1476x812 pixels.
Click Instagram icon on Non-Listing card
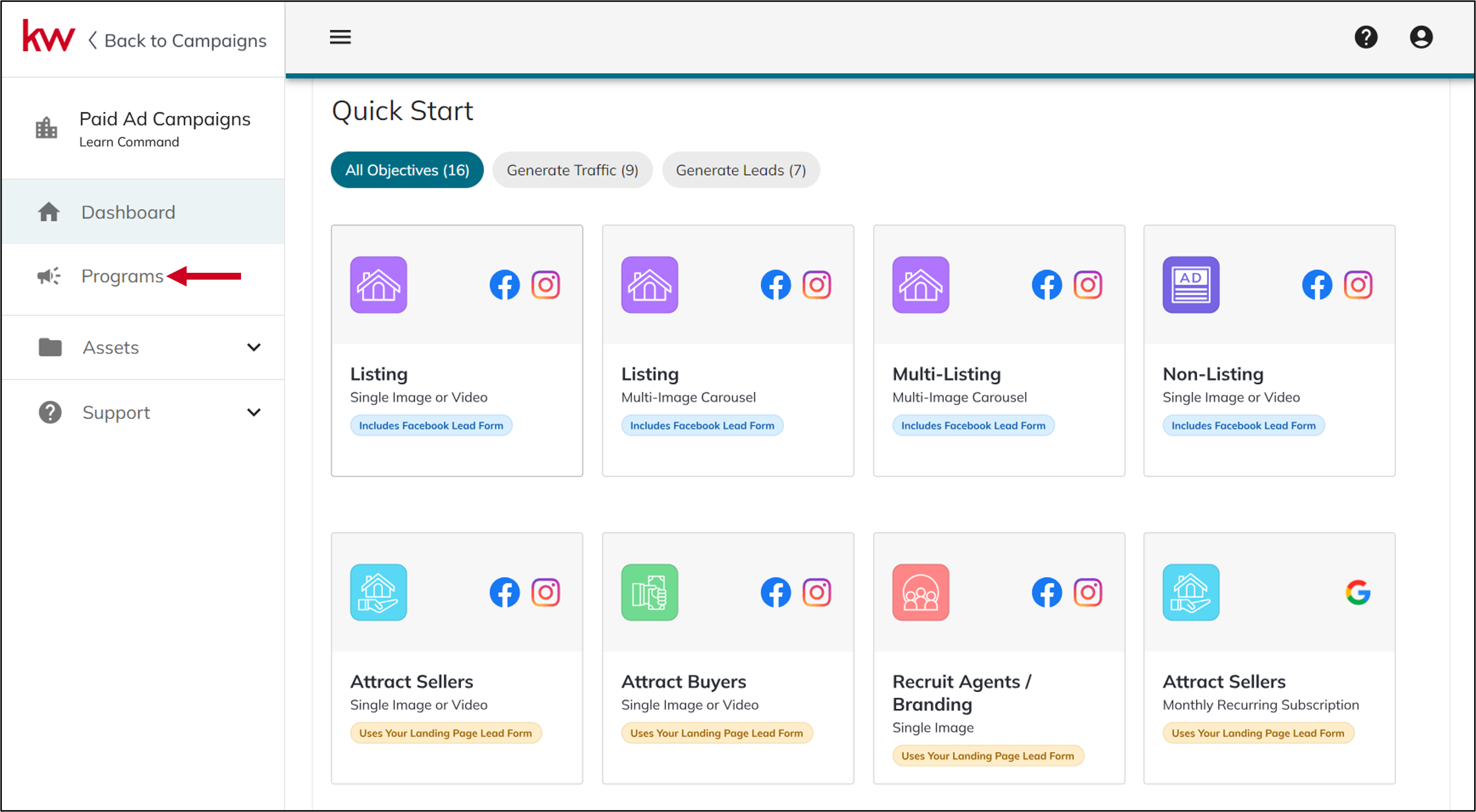(x=1358, y=285)
